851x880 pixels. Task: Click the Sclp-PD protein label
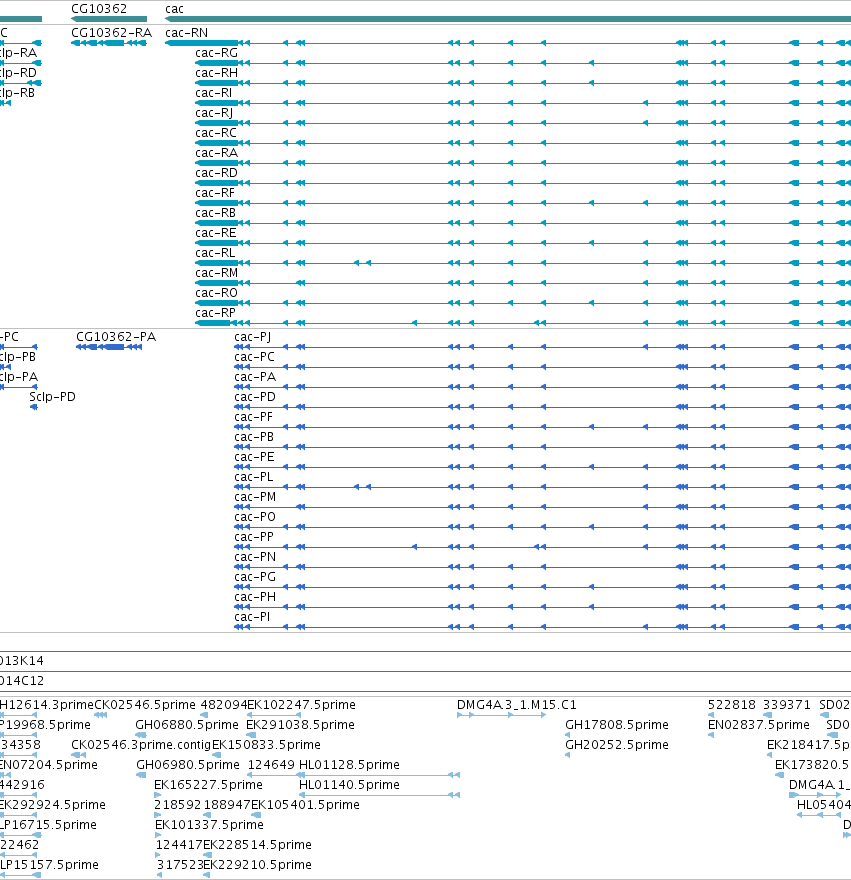coord(52,397)
